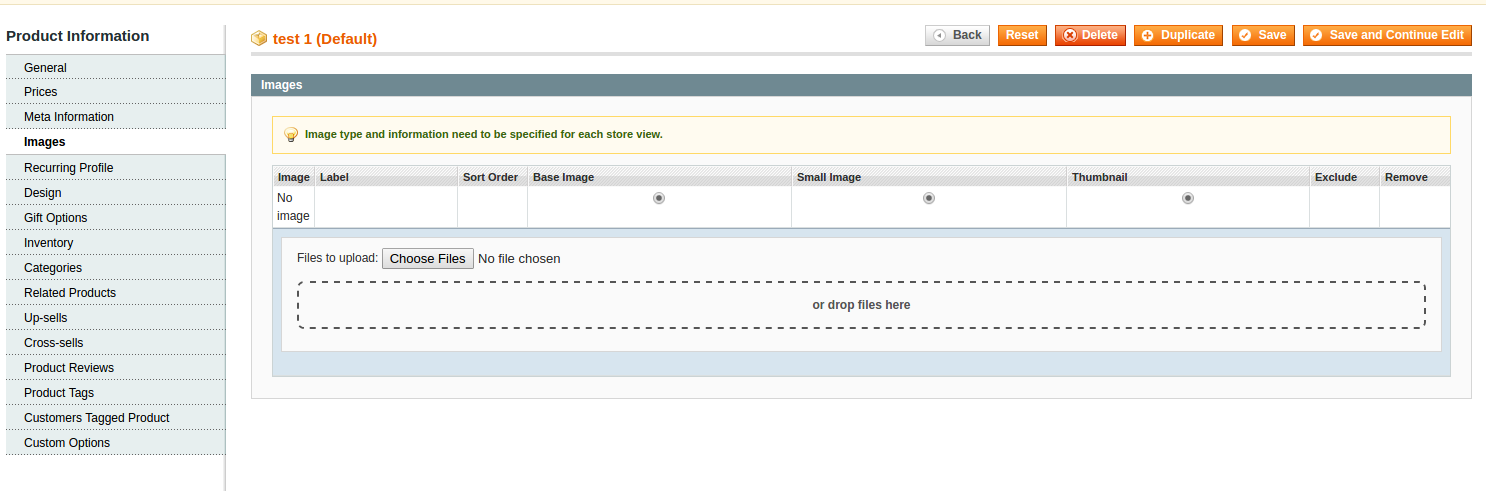The image size is (1486, 491).
Task: Open the Design tab
Action: 116,193
